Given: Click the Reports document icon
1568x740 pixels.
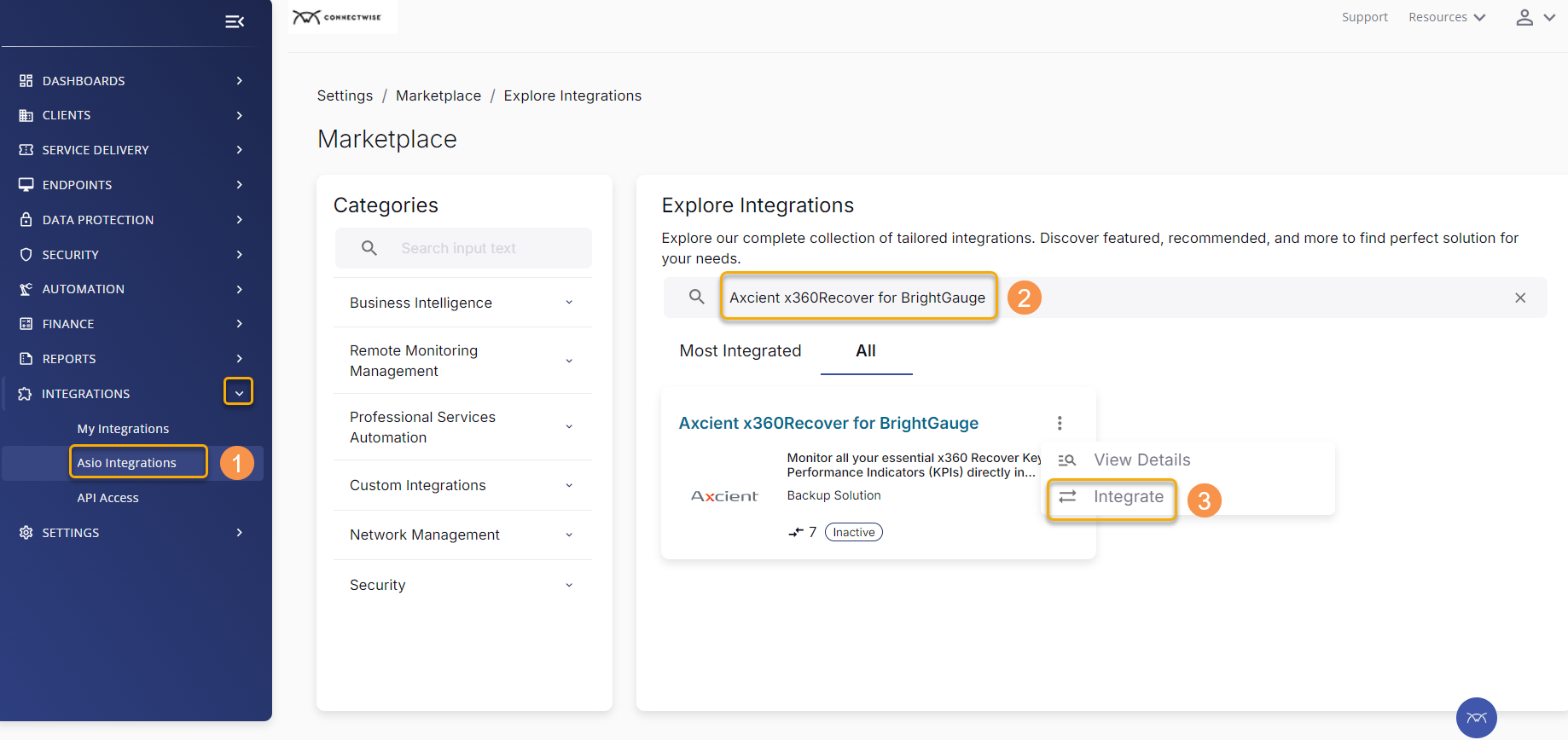Looking at the screenshot, I should (x=26, y=359).
